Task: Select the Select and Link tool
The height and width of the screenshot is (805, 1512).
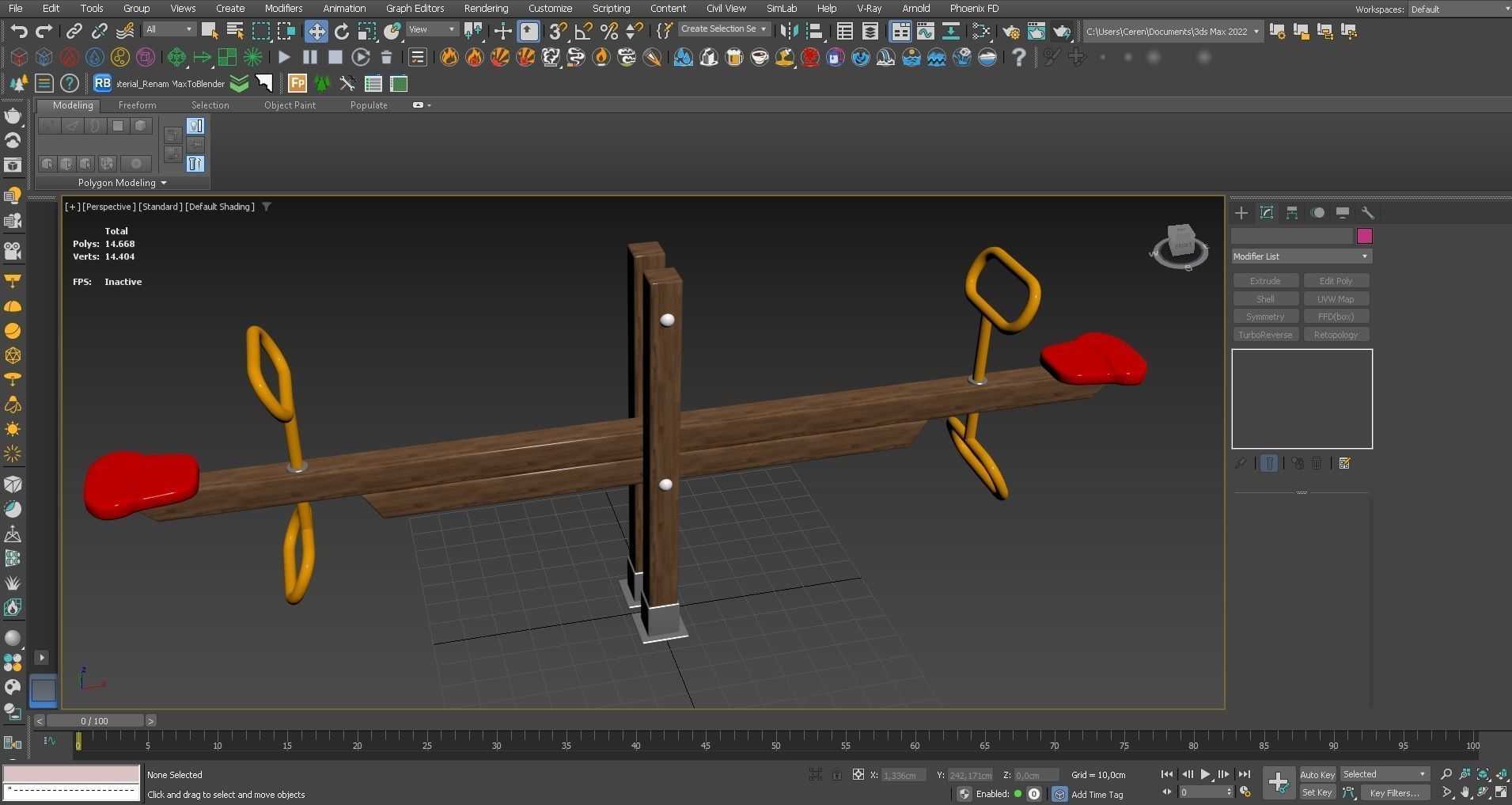Action: (x=74, y=32)
